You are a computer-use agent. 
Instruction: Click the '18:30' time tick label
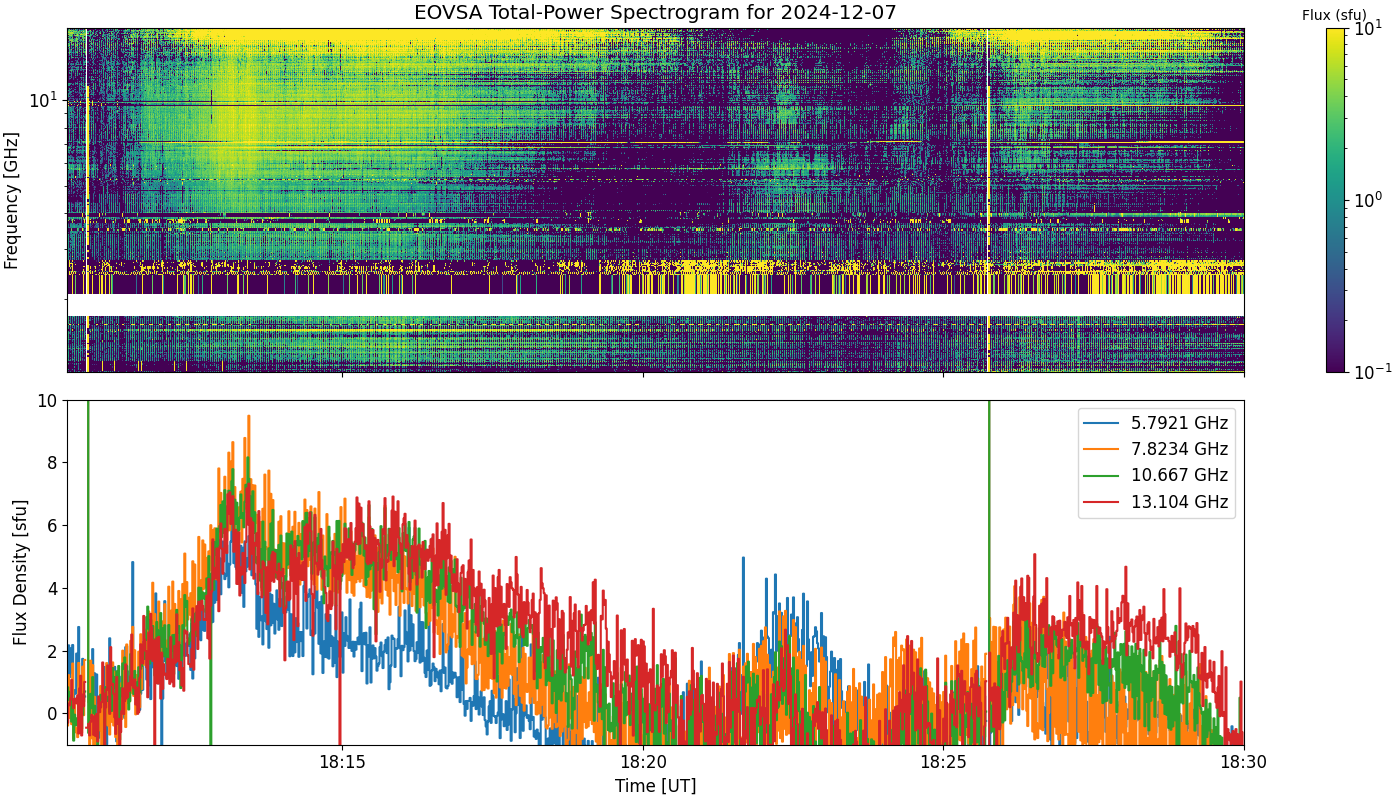click(1244, 762)
